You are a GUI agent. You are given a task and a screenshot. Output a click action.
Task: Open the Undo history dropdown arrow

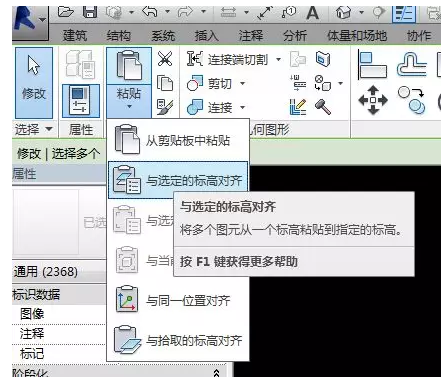(168, 12)
